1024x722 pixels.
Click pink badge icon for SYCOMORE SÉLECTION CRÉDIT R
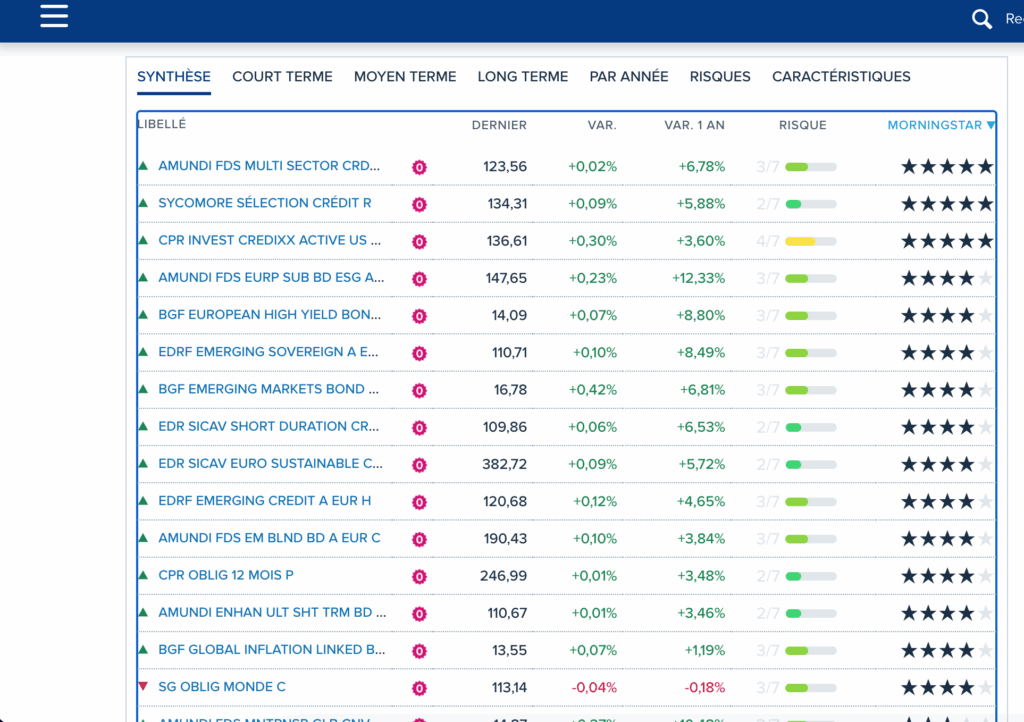419,204
